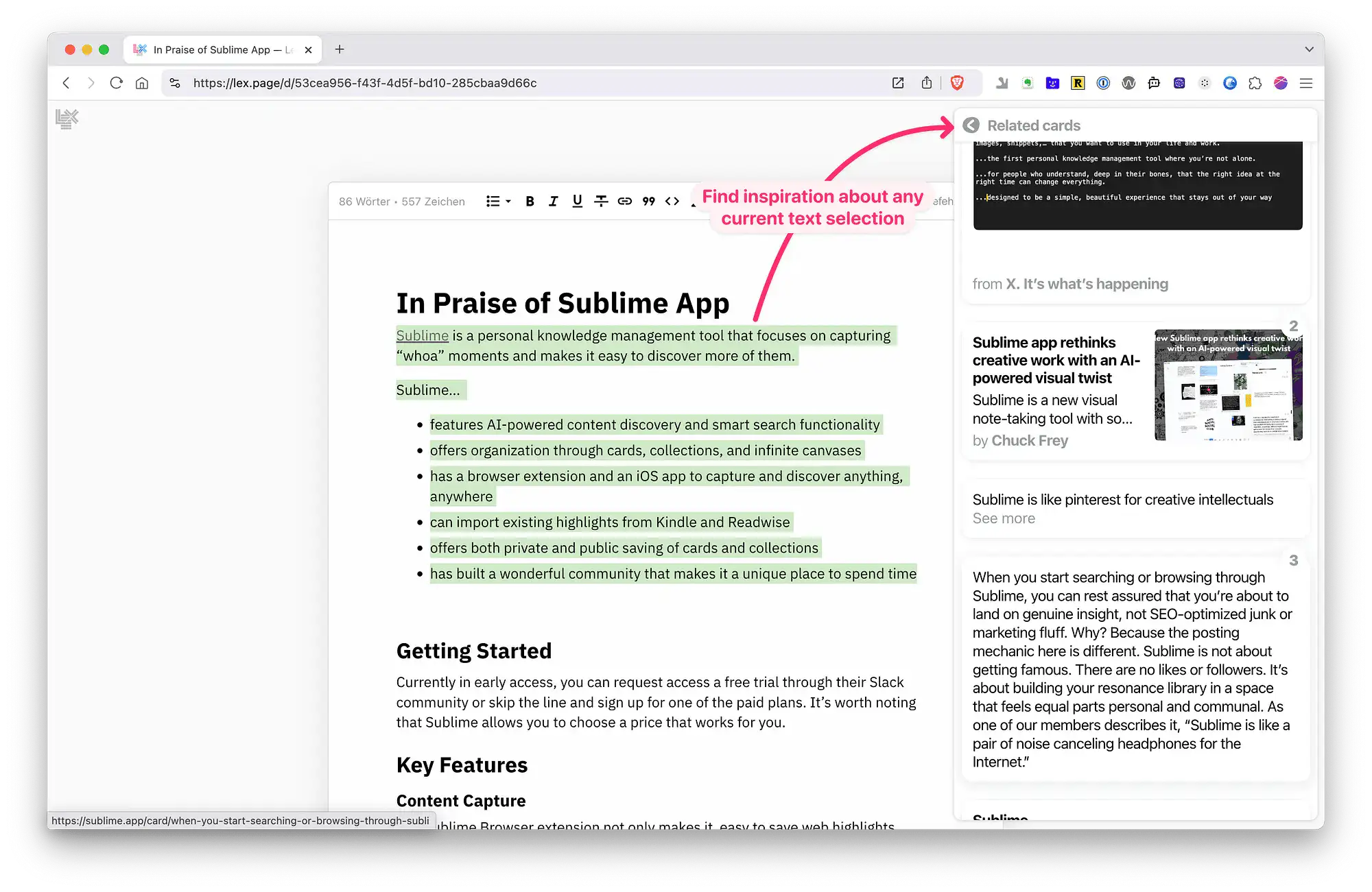The height and width of the screenshot is (892, 1372).
Task: Apply a bulleted list to the text
Action: point(493,201)
